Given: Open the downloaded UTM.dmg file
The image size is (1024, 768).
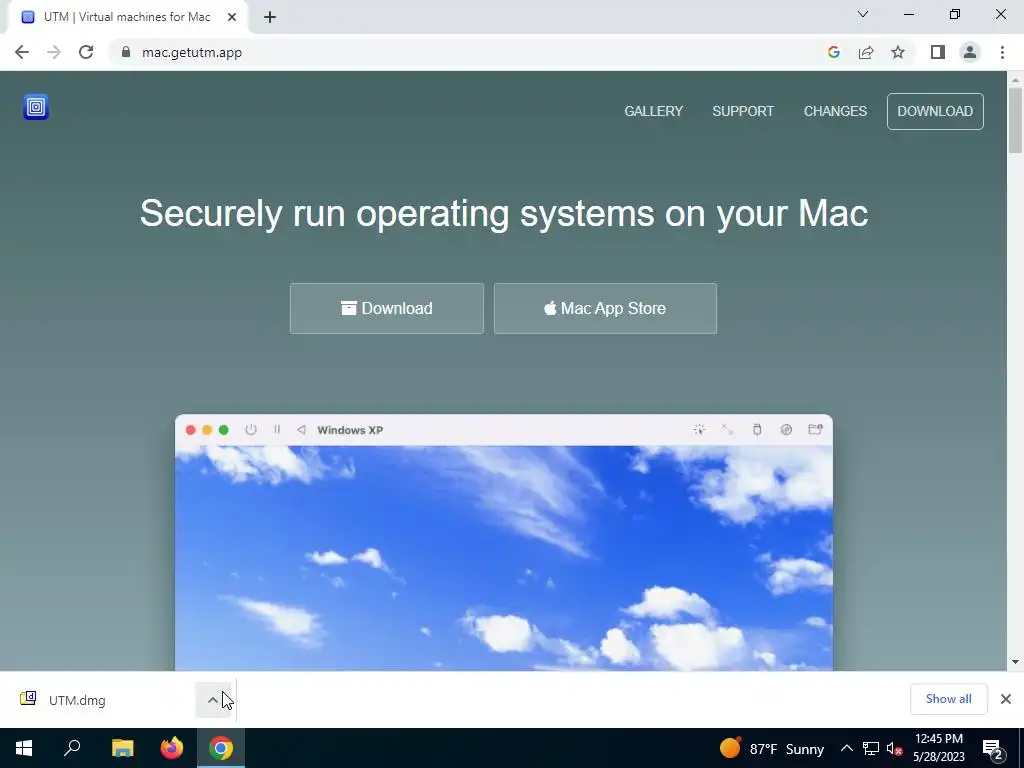Looking at the screenshot, I should pos(77,700).
